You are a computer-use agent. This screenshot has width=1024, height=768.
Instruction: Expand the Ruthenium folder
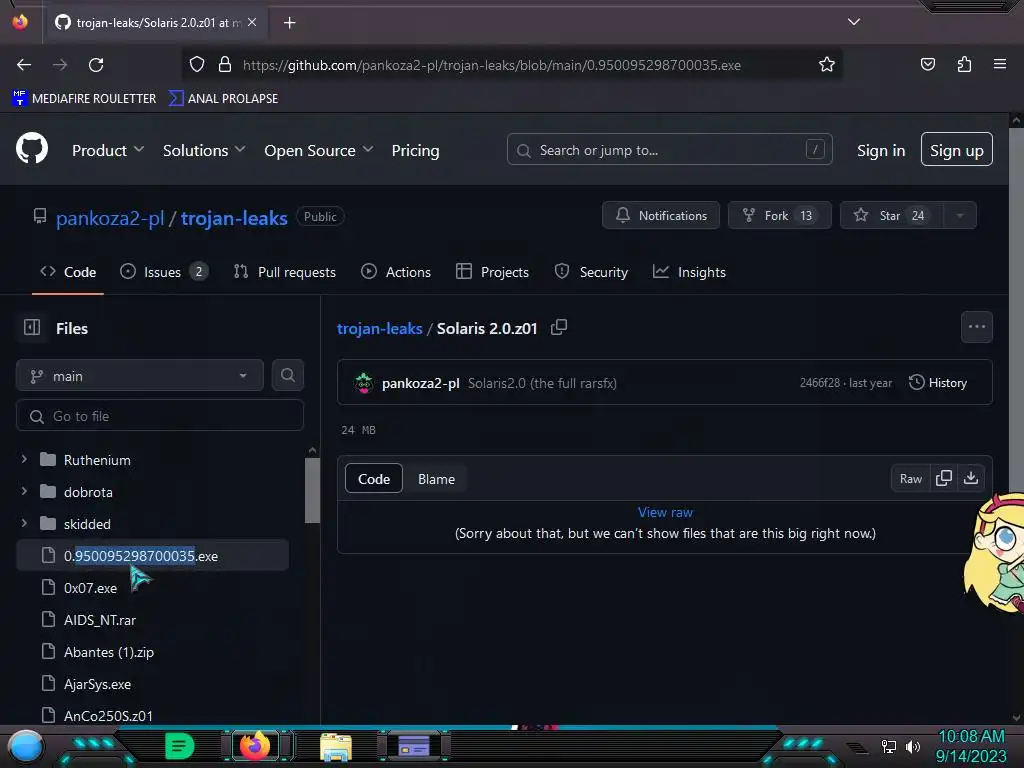click(x=24, y=459)
